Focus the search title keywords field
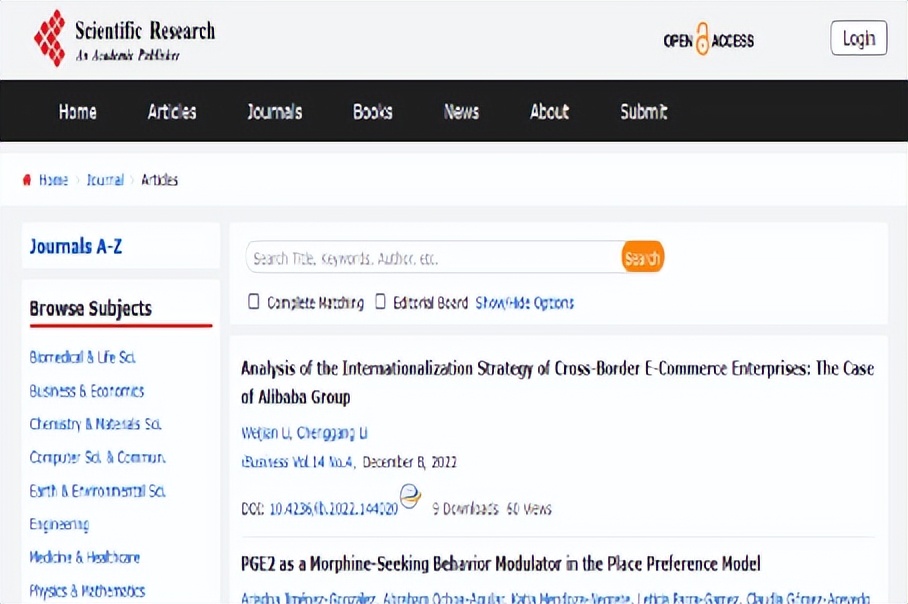Screen dimensions: 908x604 434,257
